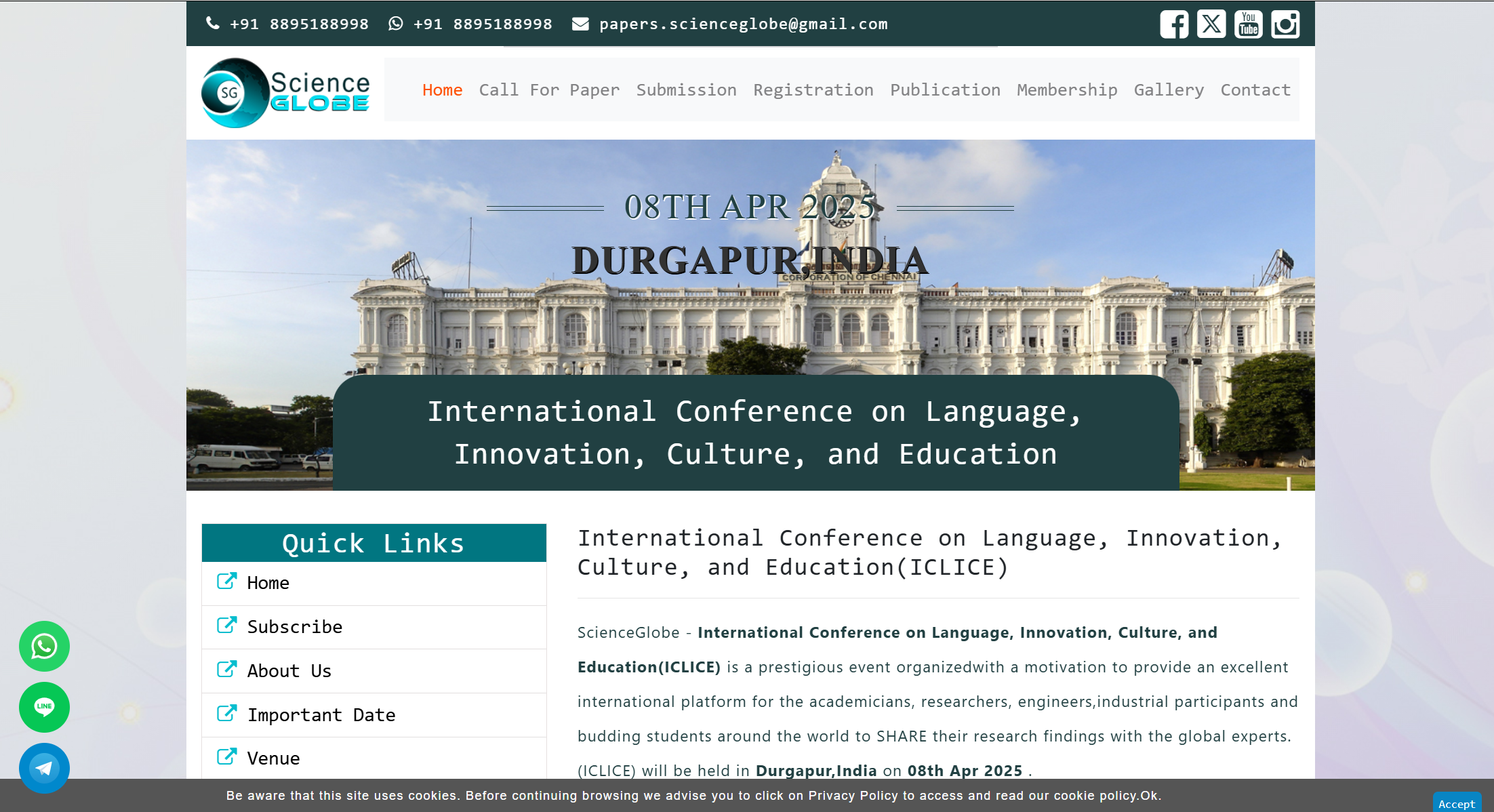
Task: Open the YouTube channel icon
Action: tap(1248, 24)
